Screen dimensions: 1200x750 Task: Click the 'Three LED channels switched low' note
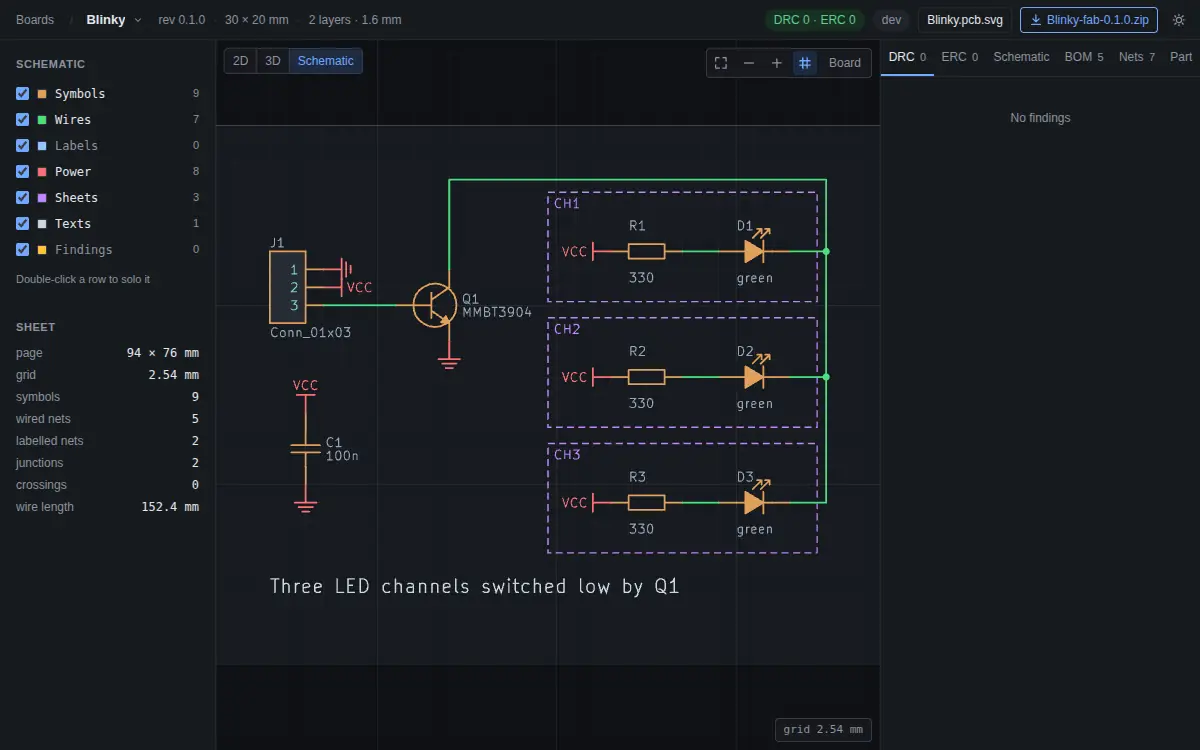tap(475, 586)
